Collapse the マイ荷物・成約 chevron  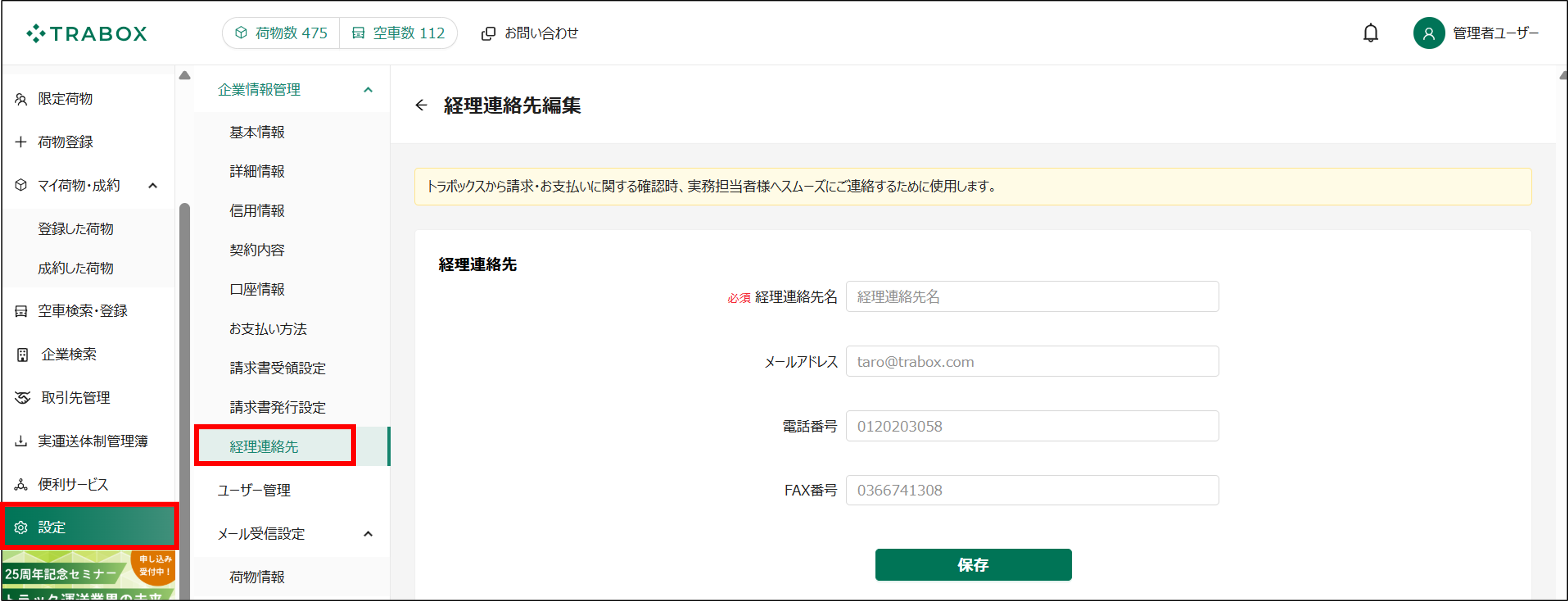pyautogui.click(x=153, y=186)
